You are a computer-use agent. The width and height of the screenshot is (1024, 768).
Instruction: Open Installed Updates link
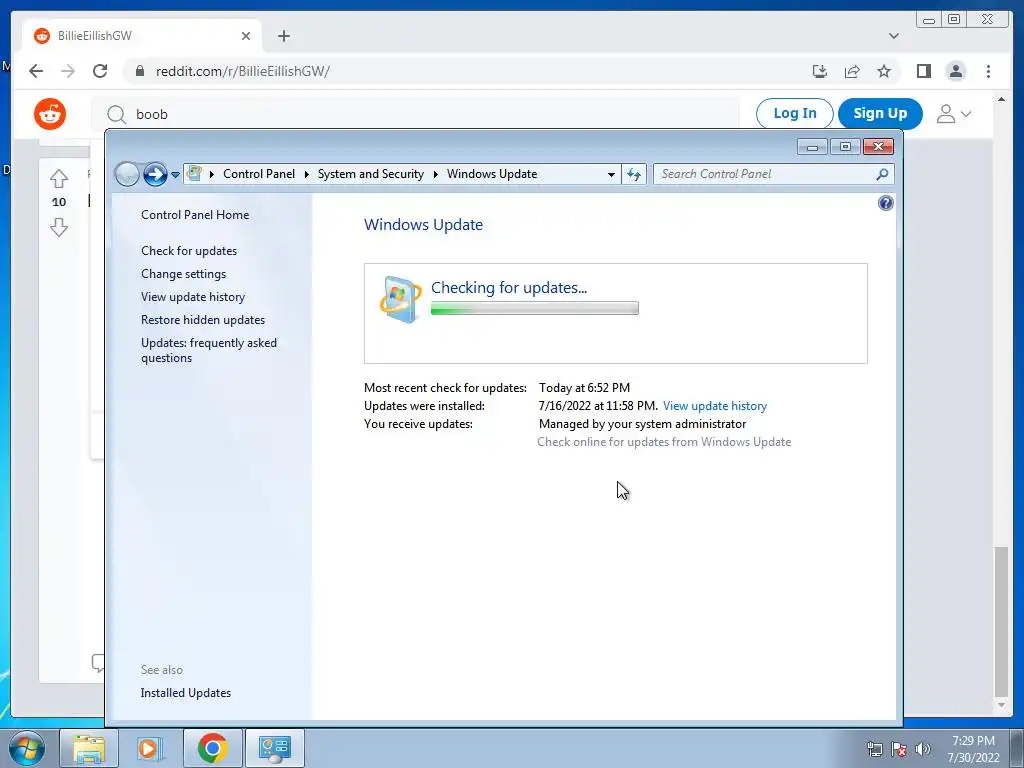point(185,693)
